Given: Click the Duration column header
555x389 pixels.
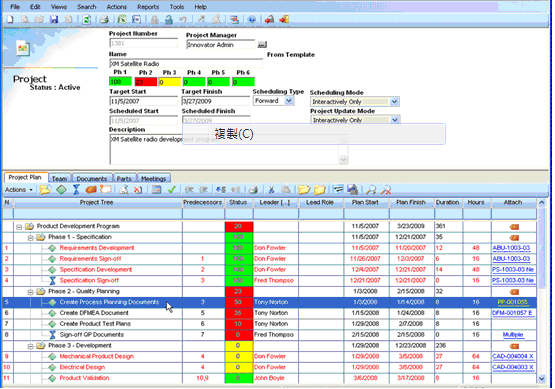Looking at the screenshot, I should coord(448,202).
